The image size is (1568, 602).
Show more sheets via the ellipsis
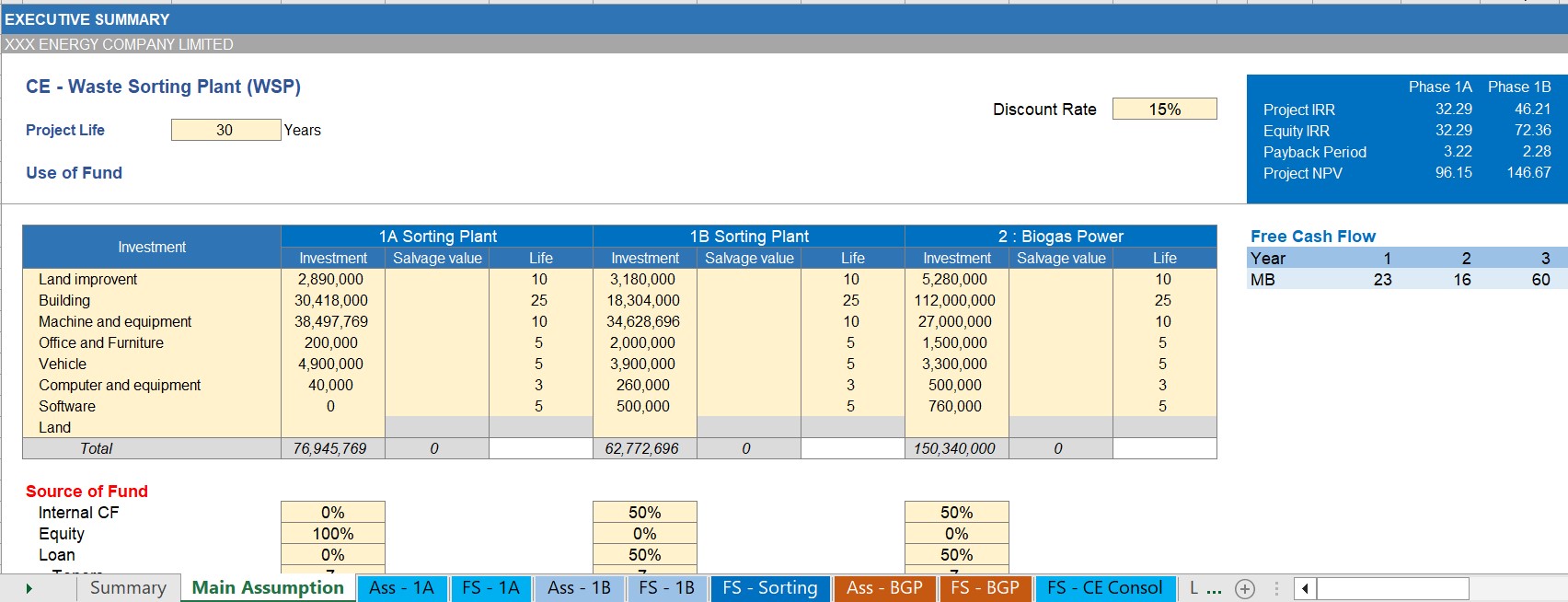(1214, 589)
